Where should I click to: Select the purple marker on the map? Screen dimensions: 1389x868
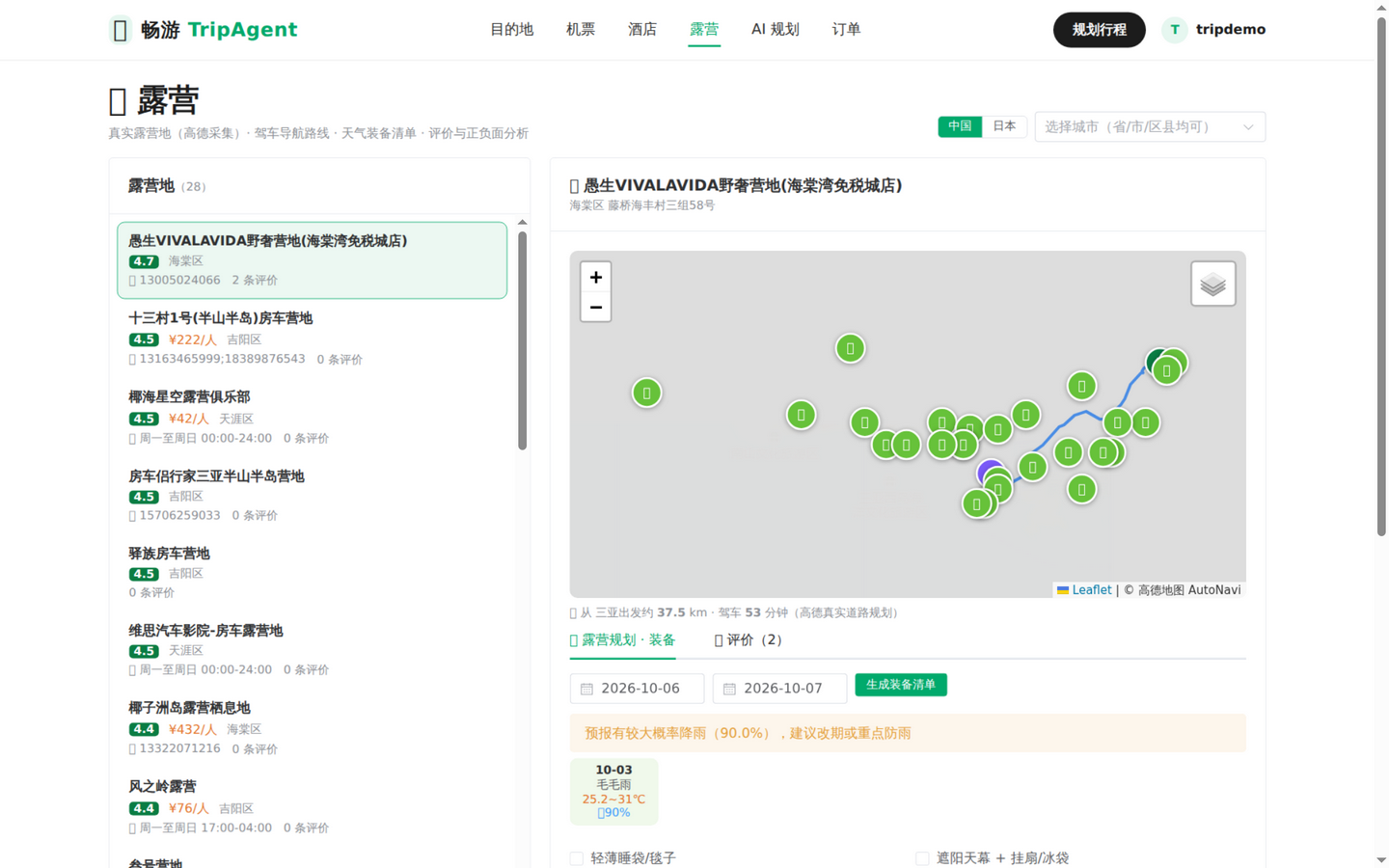point(990,472)
